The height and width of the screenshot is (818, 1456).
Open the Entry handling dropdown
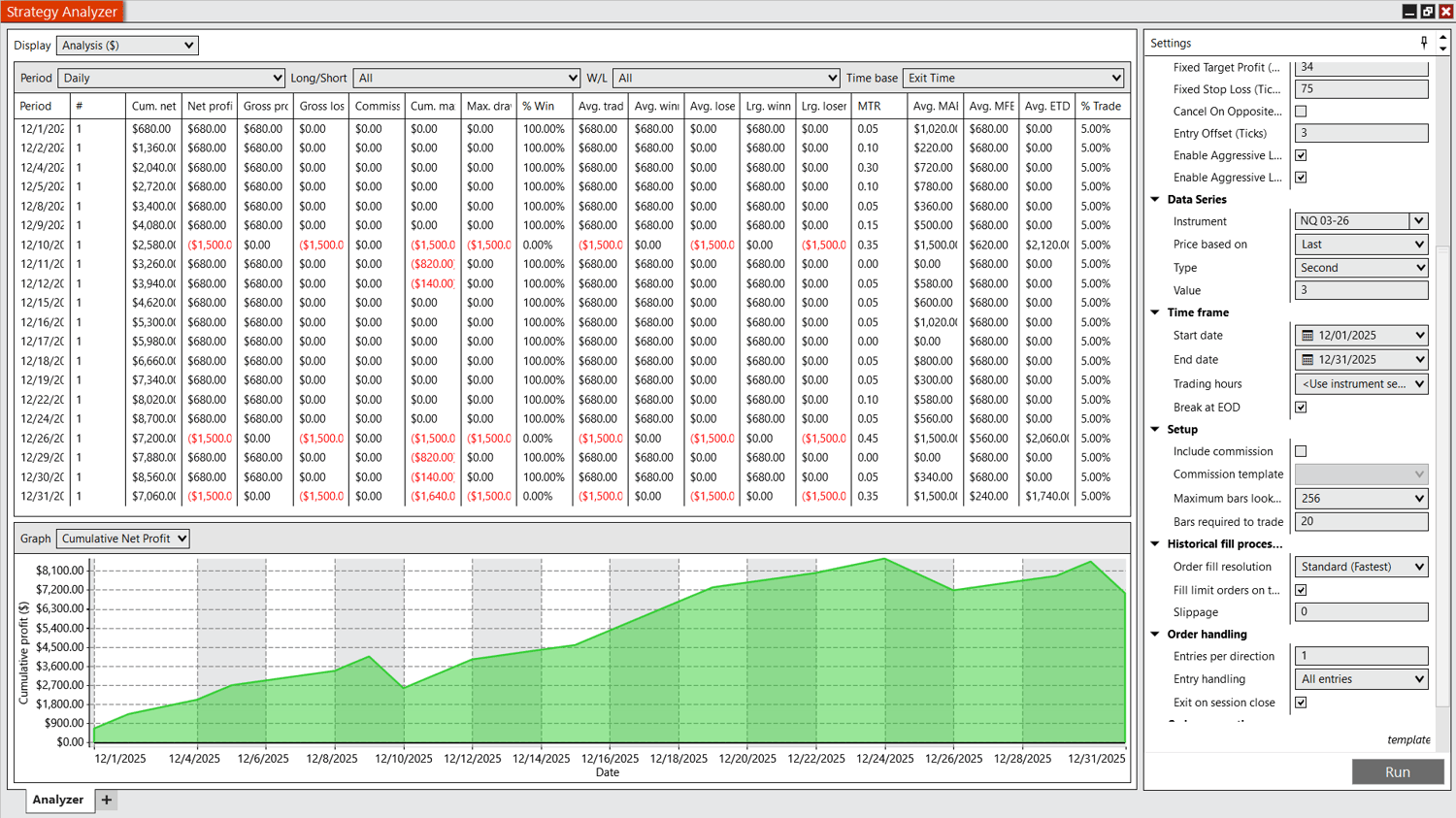(1361, 679)
